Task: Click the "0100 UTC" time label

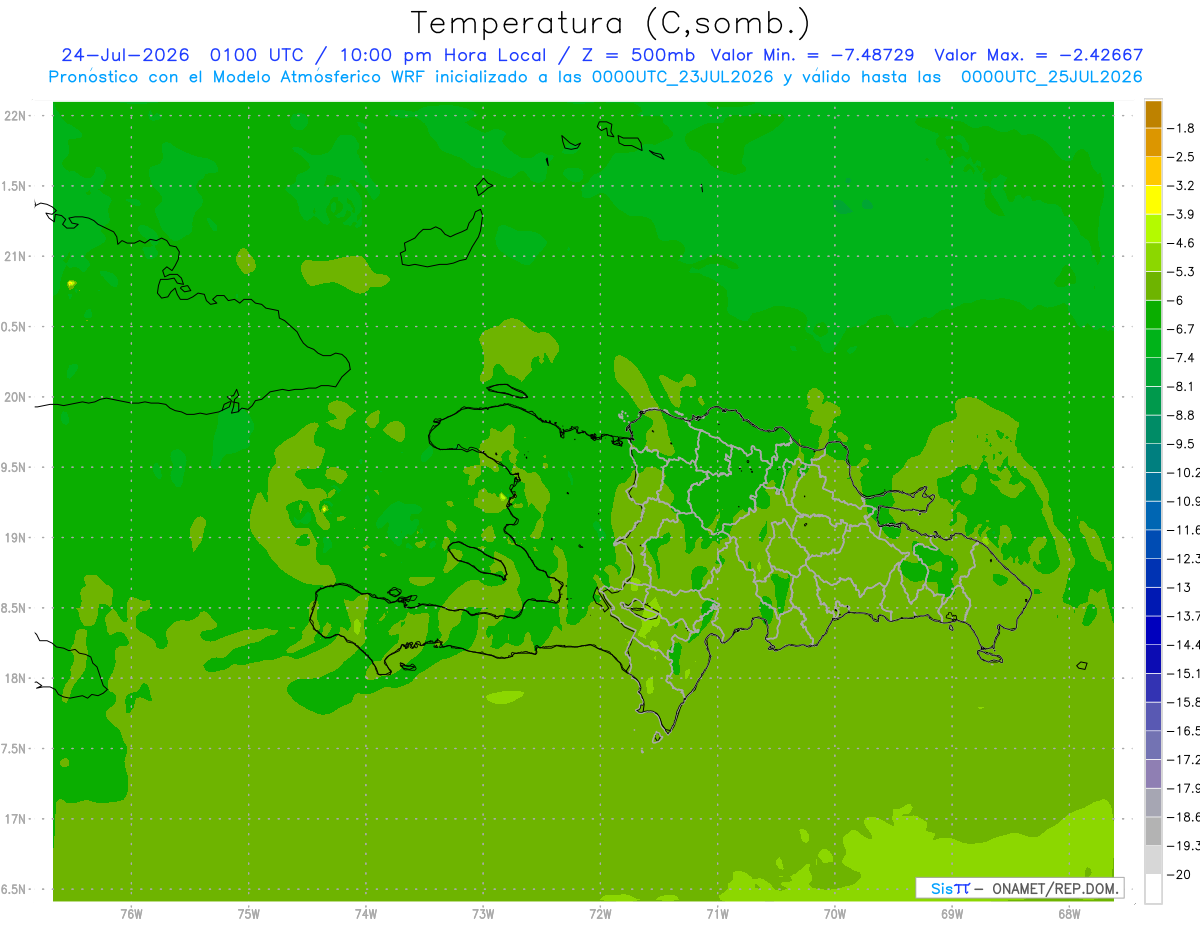Action: point(255,55)
